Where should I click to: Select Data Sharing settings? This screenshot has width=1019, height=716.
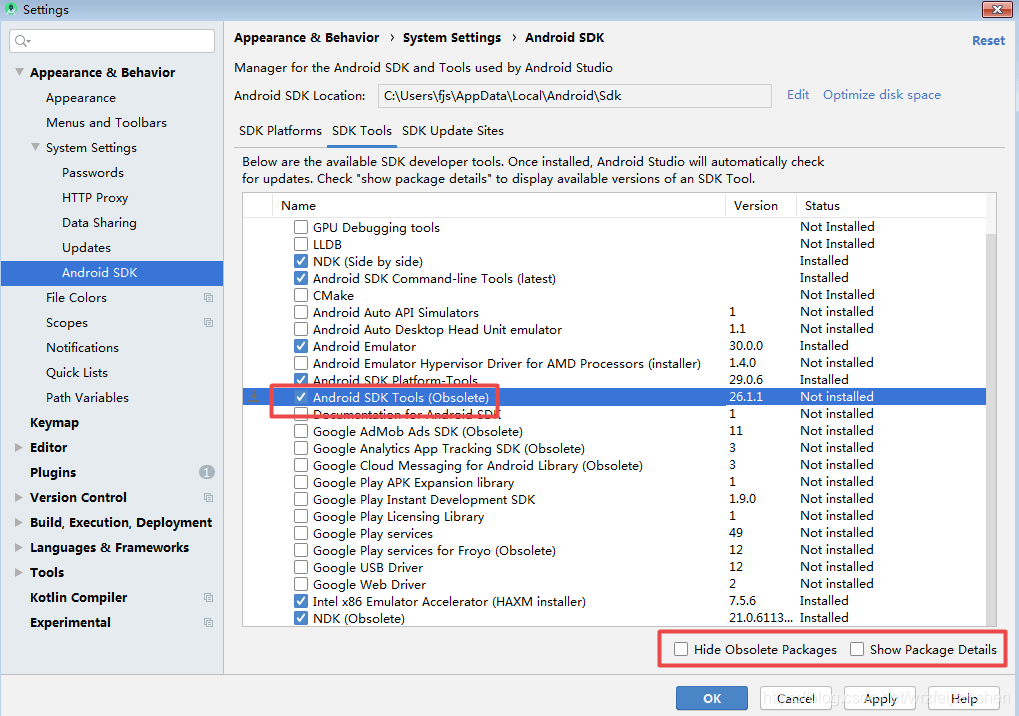(x=99, y=222)
